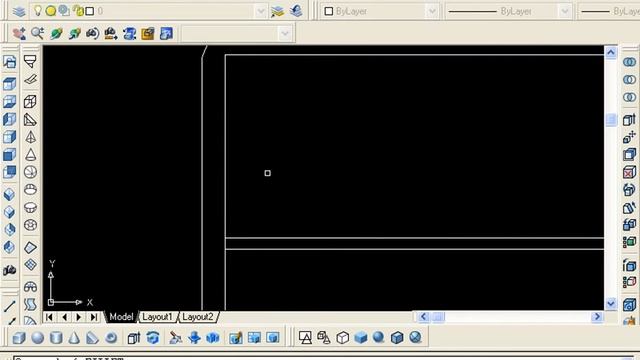This screenshot has width=640, height=360.
Task: Select the Sphere surface tool
Action: pyautogui.click(x=30, y=172)
